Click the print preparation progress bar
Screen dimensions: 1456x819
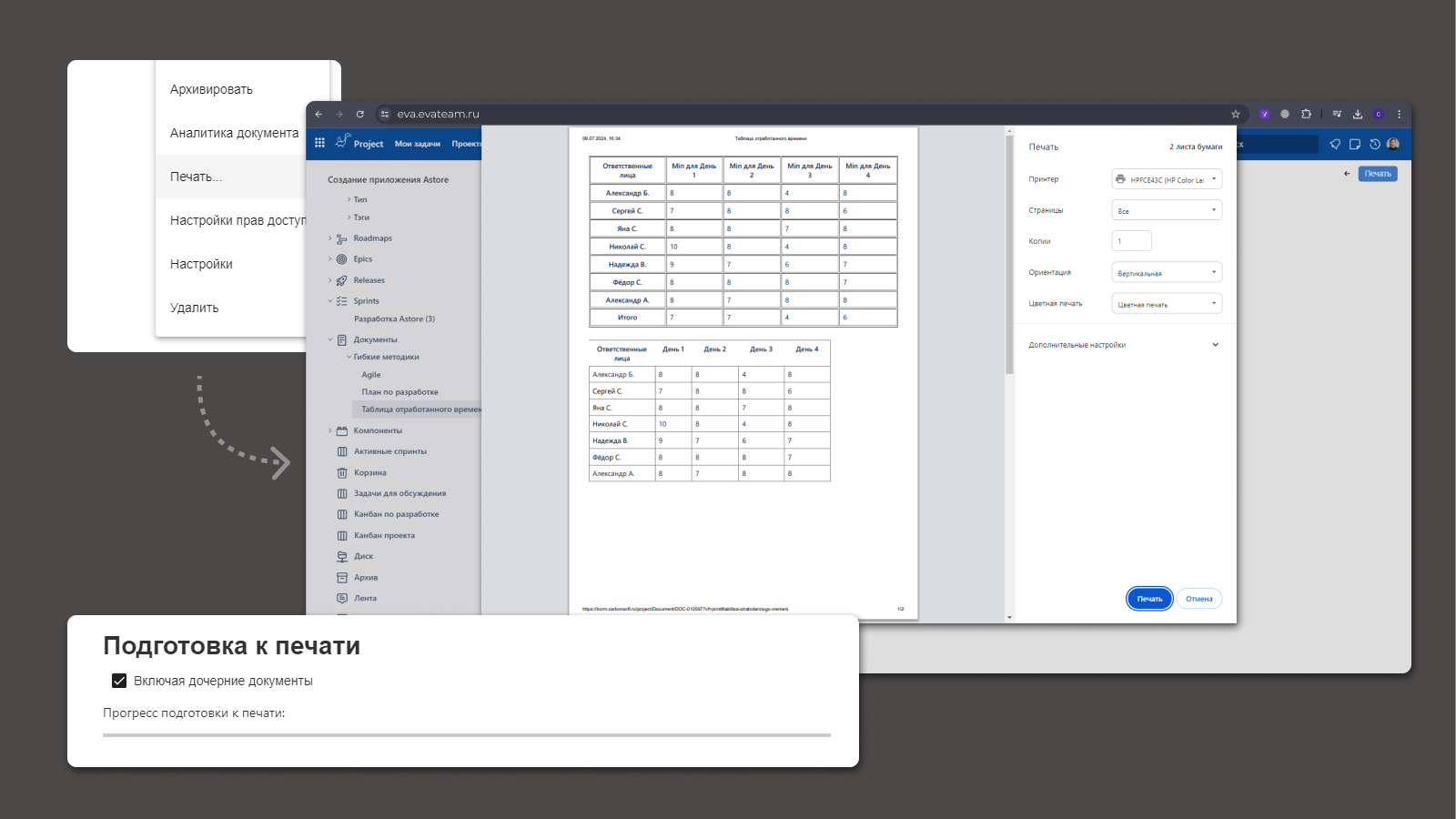(466, 734)
